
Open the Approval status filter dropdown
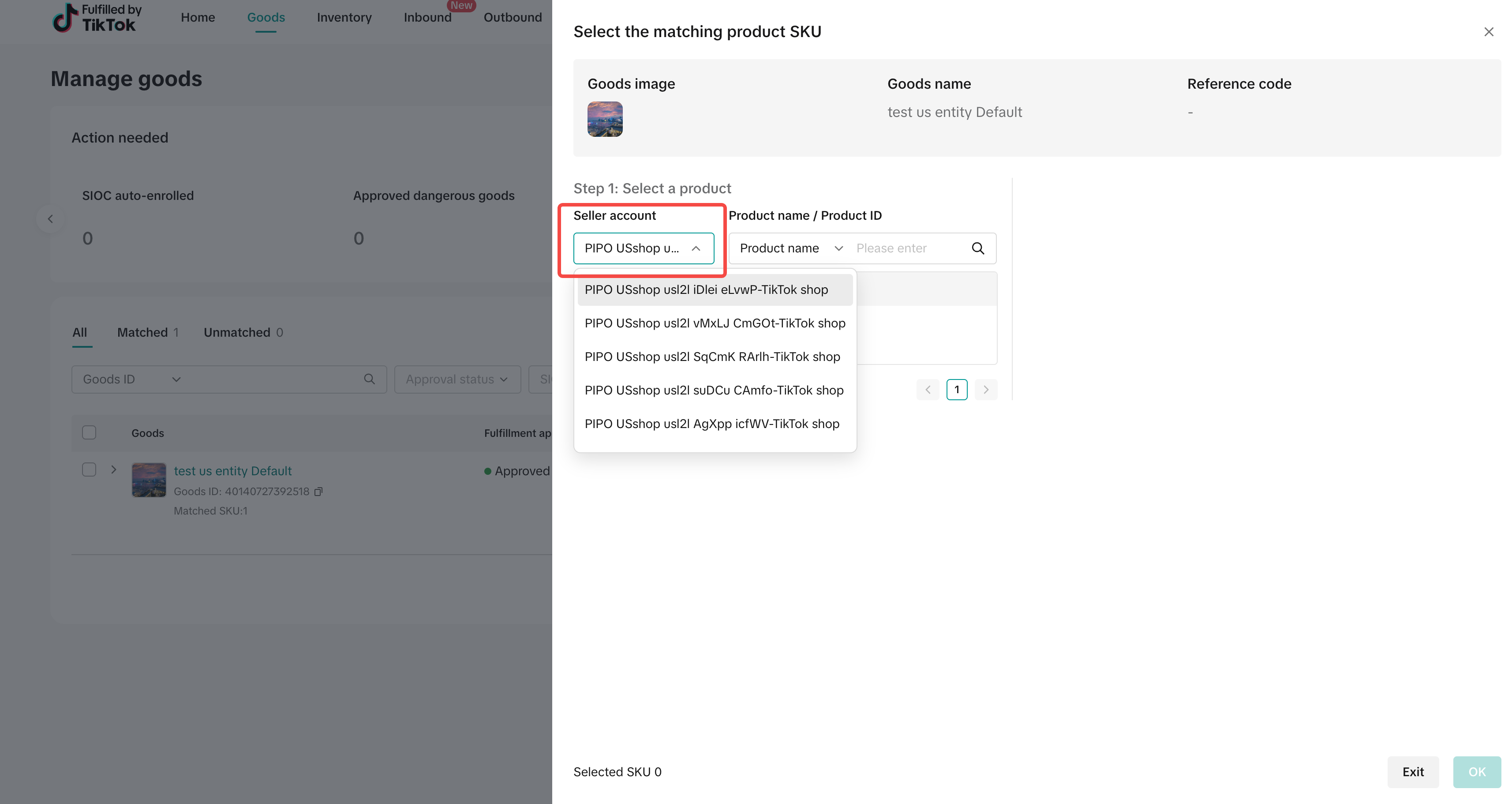457,379
